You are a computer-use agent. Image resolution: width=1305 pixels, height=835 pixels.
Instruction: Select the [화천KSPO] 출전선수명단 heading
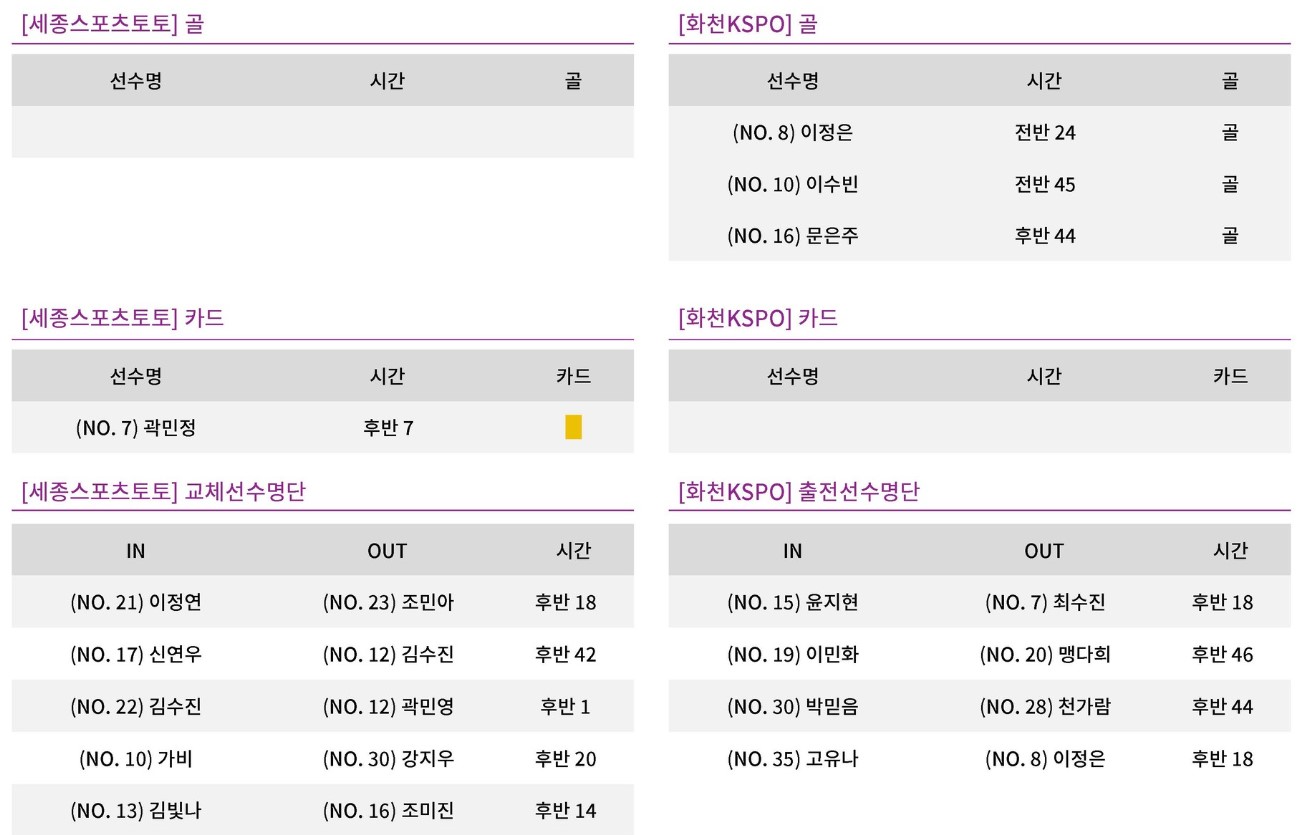(798, 492)
